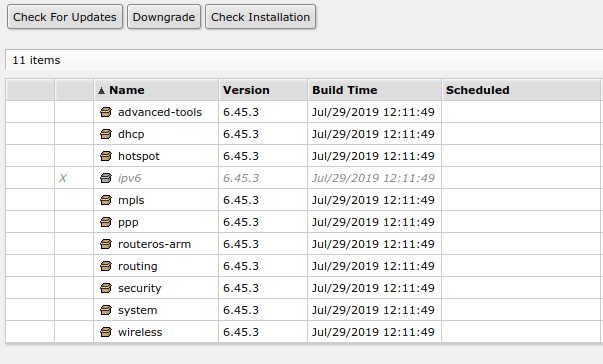Click the Downgrade button
The image size is (603, 364).
coord(164,17)
